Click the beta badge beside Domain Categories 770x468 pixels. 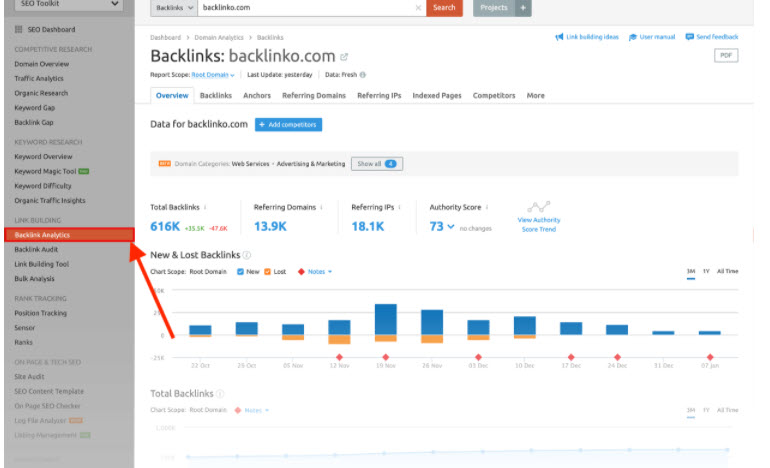pos(165,164)
